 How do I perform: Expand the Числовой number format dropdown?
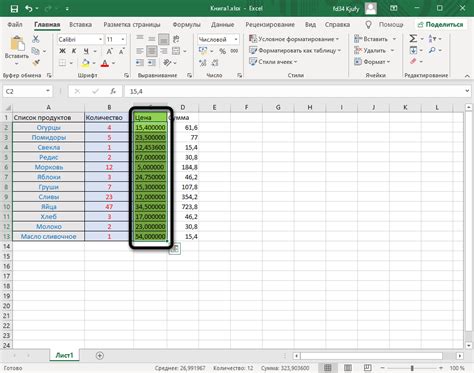pos(236,39)
